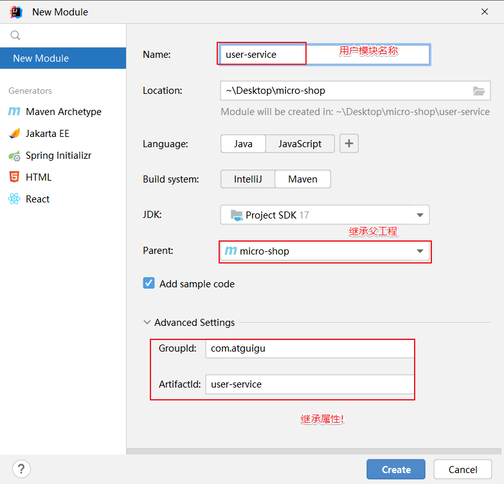This screenshot has width=504, height=484.
Task: Open the Parent micro-shop dropdown
Action: 325,251
